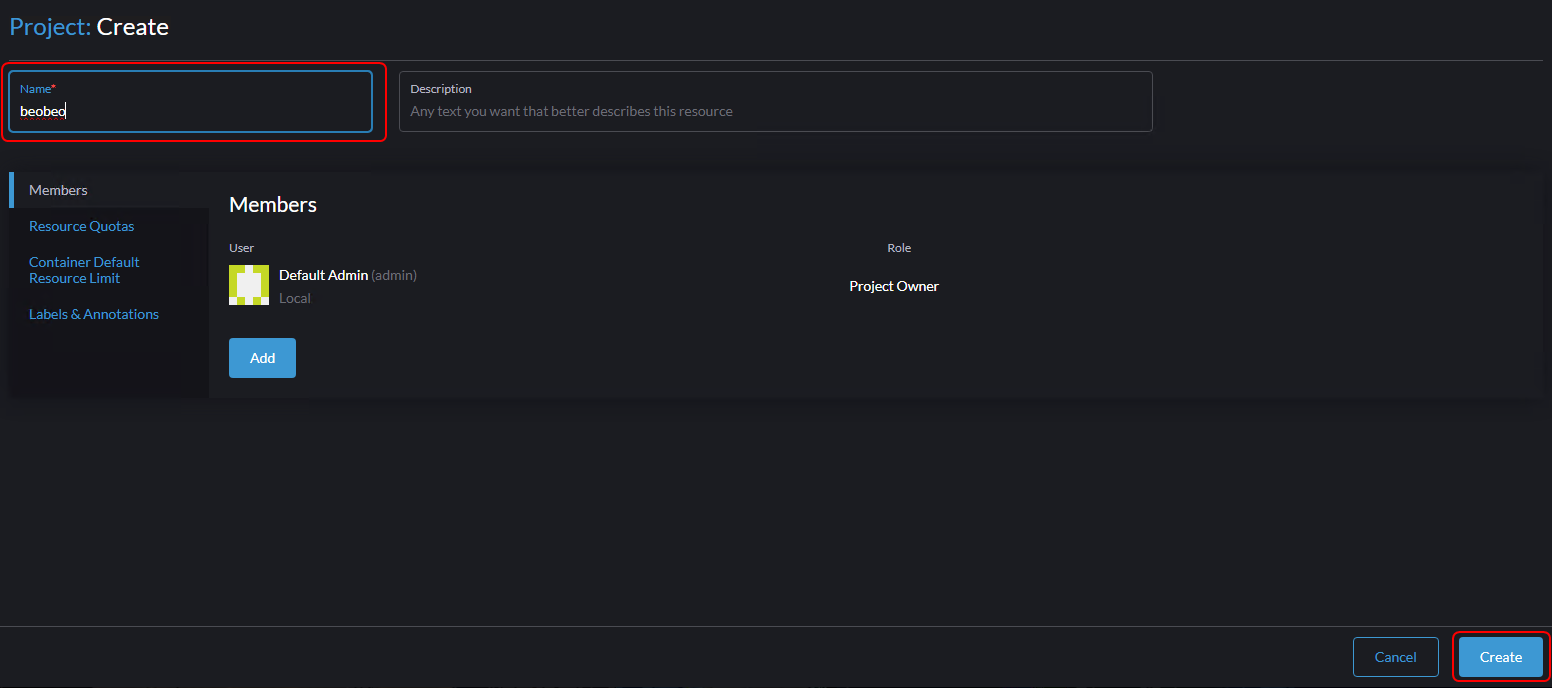Click the Default Admin avatar icon

click(249, 285)
